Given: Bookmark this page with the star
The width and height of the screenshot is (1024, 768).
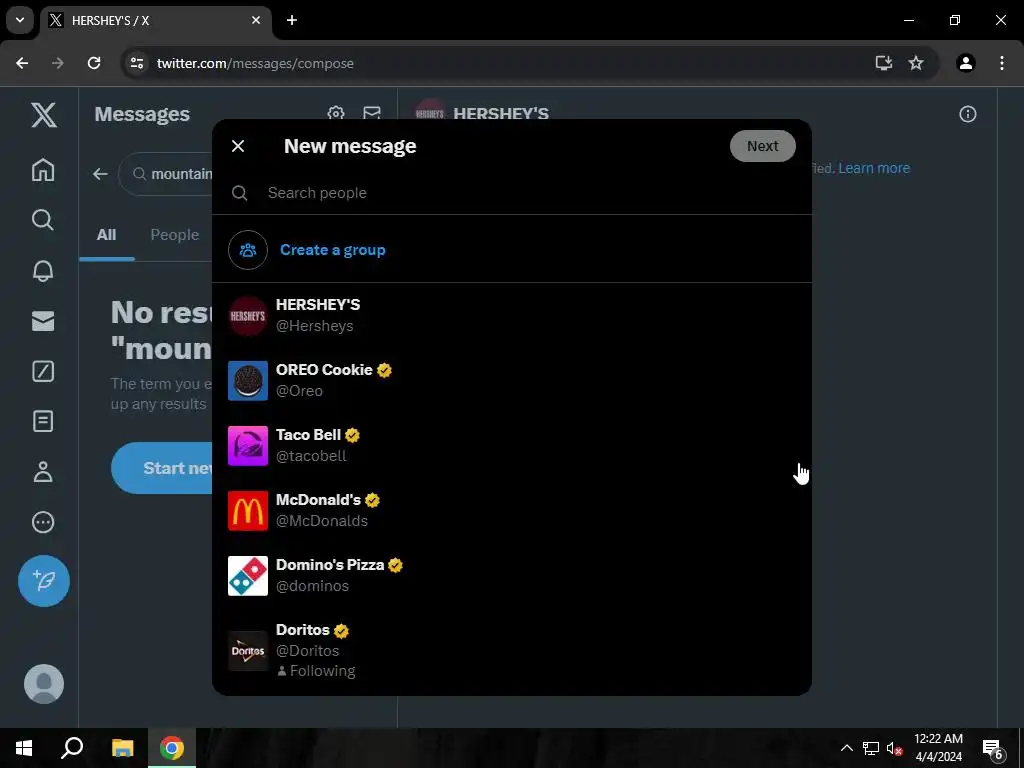Looking at the screenshot, I should click(x=916, y=63).
